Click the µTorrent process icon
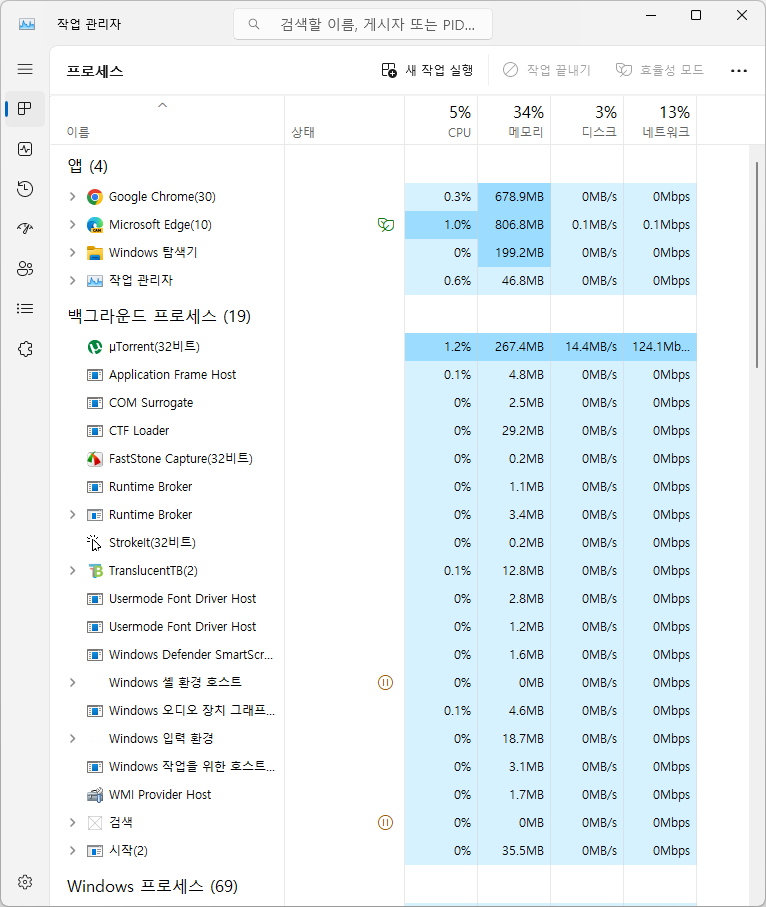Viewport: 766px width, 907px height. (95, 347)
